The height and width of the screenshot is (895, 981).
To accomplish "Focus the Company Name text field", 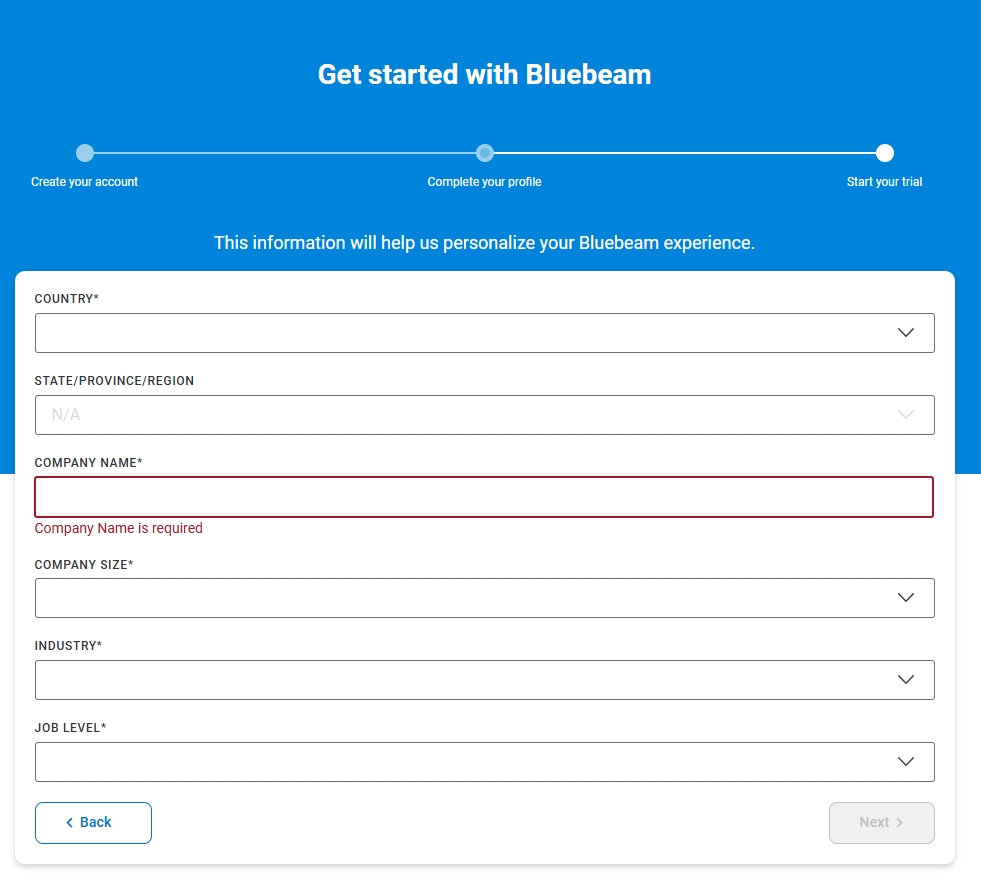I will click(484, 497).
